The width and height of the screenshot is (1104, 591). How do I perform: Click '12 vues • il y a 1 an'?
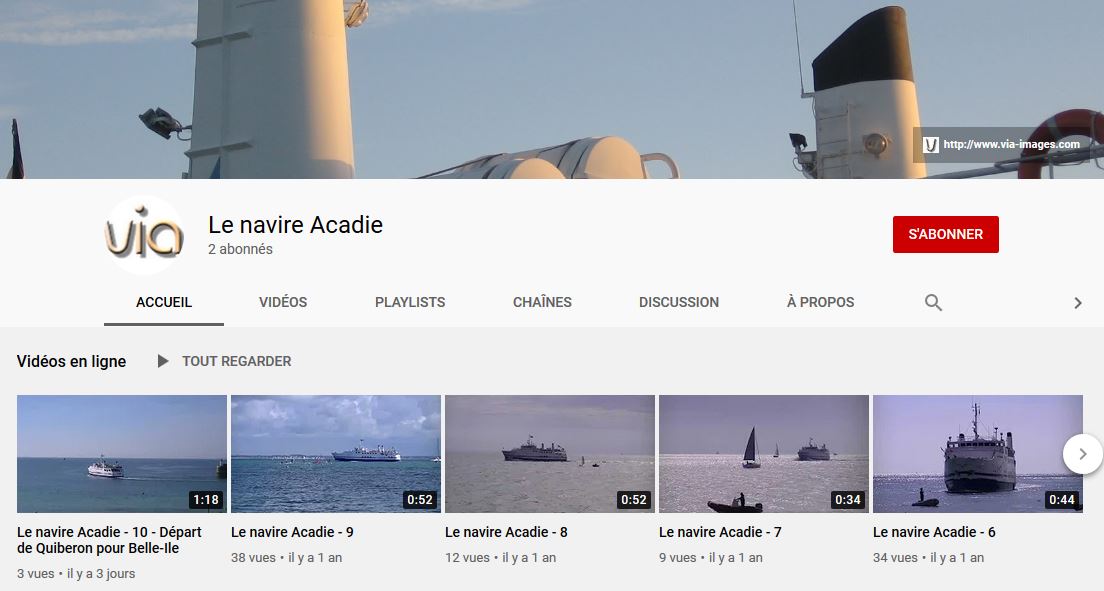501,558
